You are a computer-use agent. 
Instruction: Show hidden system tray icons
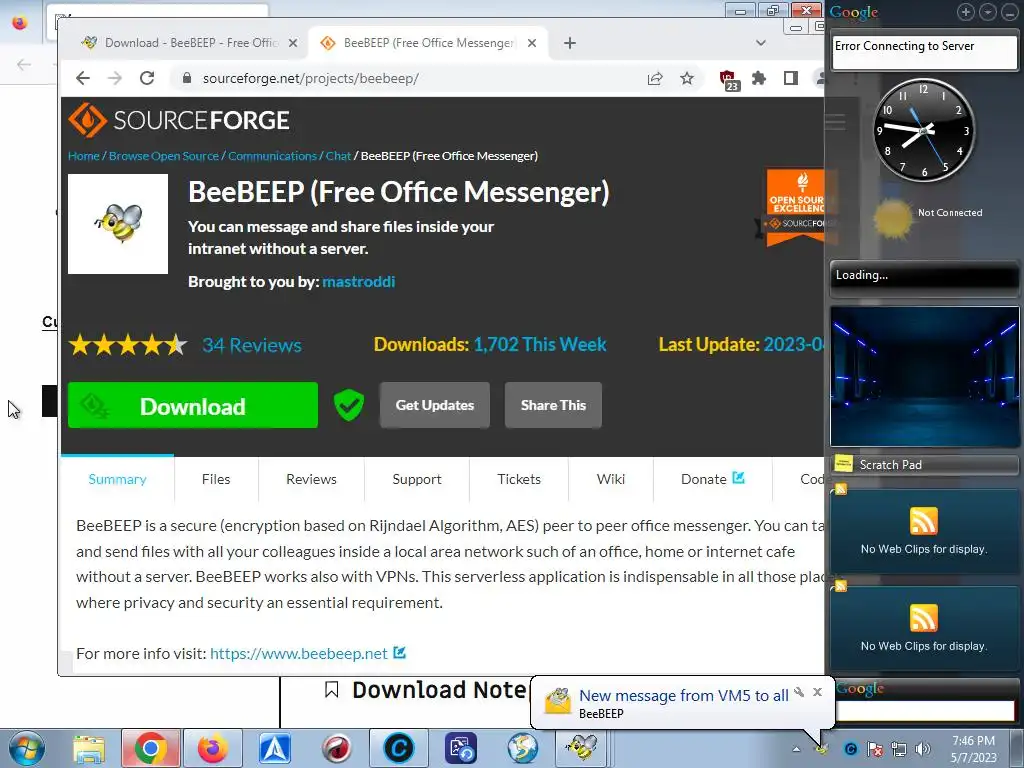(796, 749)
